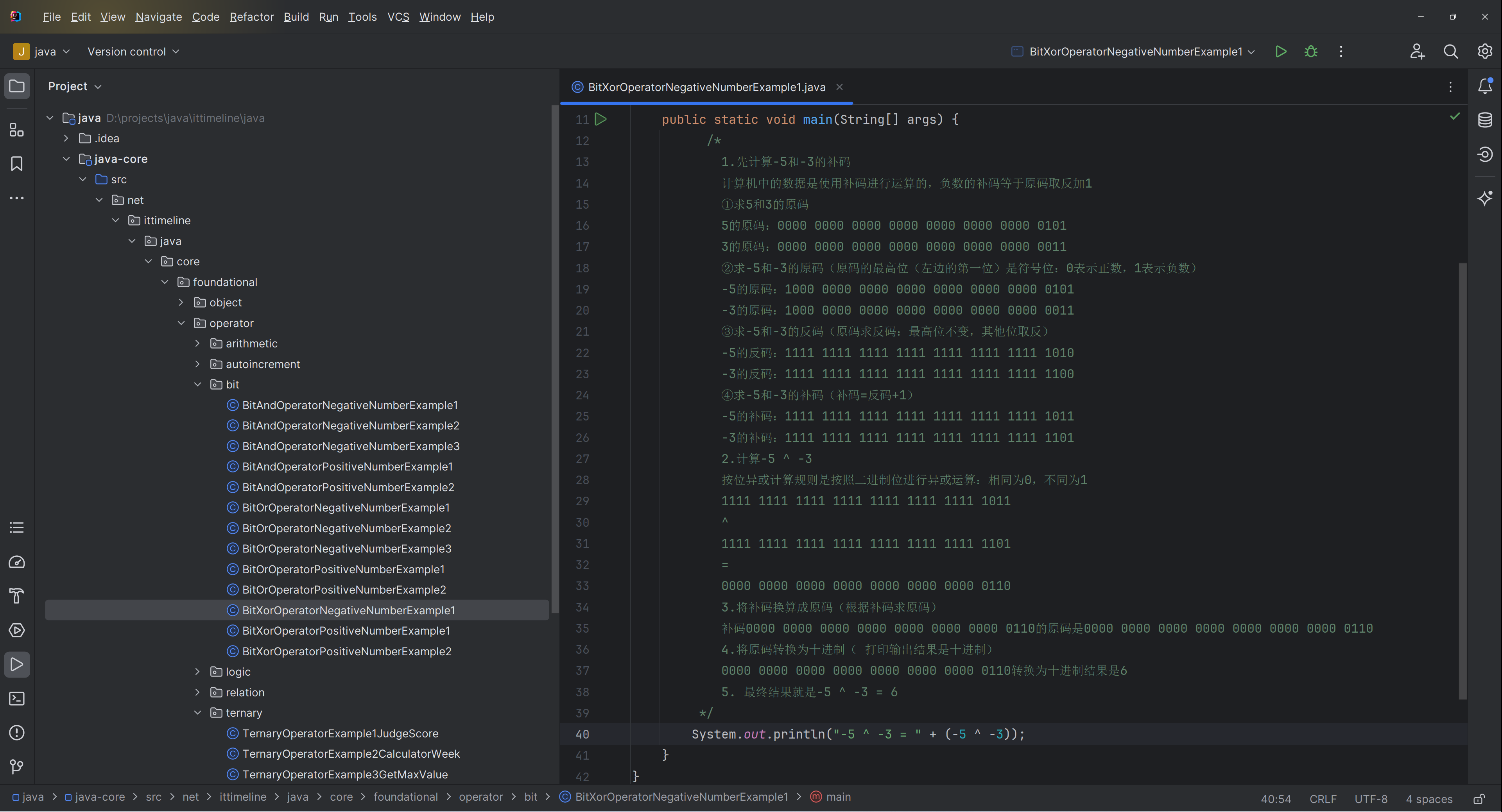Open BitXorOperatorPositiveNumberExample2 class
1502x812 pixels.
coord(346,651)
